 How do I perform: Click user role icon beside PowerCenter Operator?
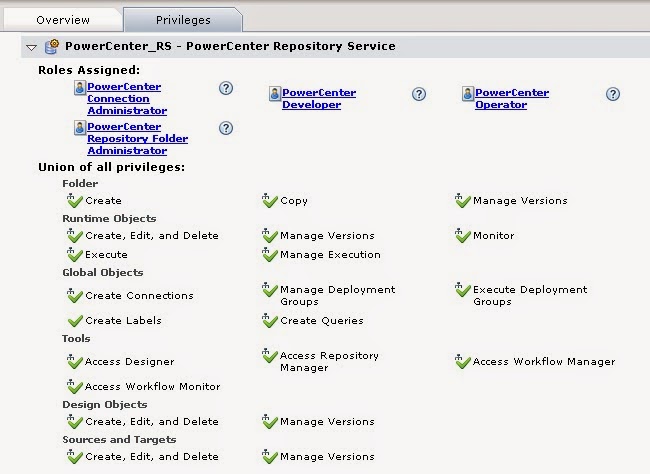point(467,93)
